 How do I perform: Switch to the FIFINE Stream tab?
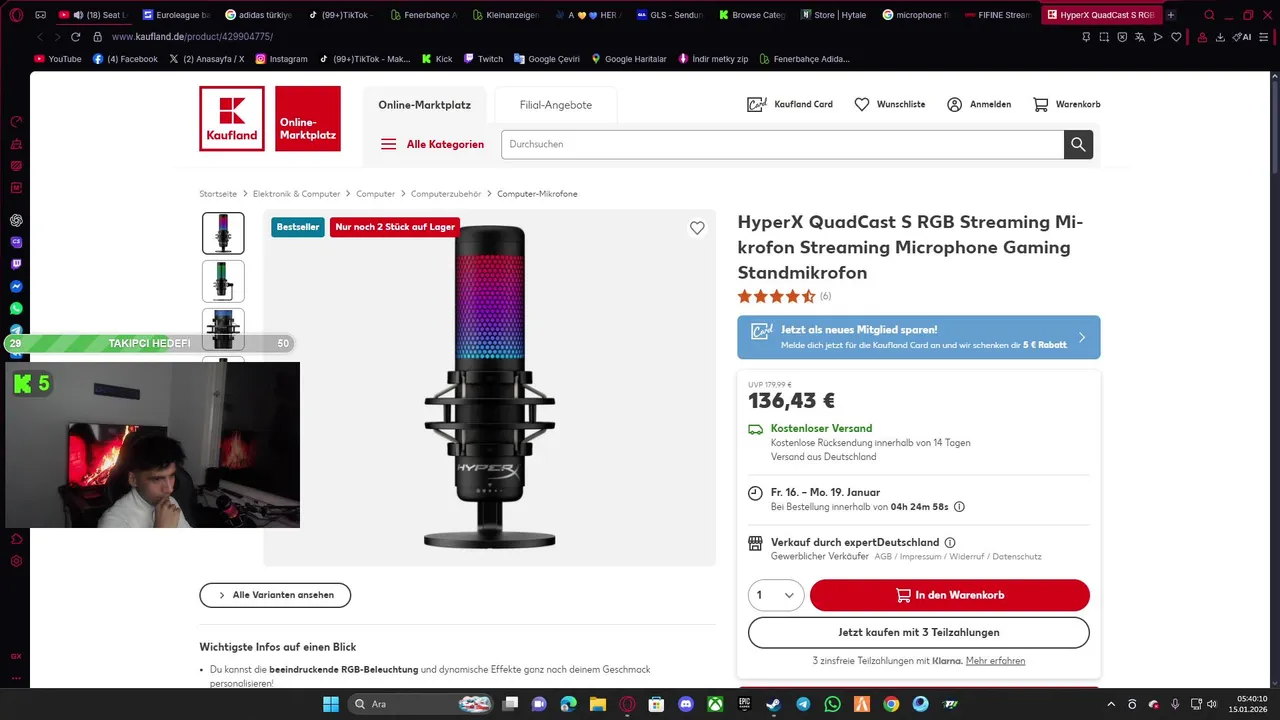[x=998, y=15]
